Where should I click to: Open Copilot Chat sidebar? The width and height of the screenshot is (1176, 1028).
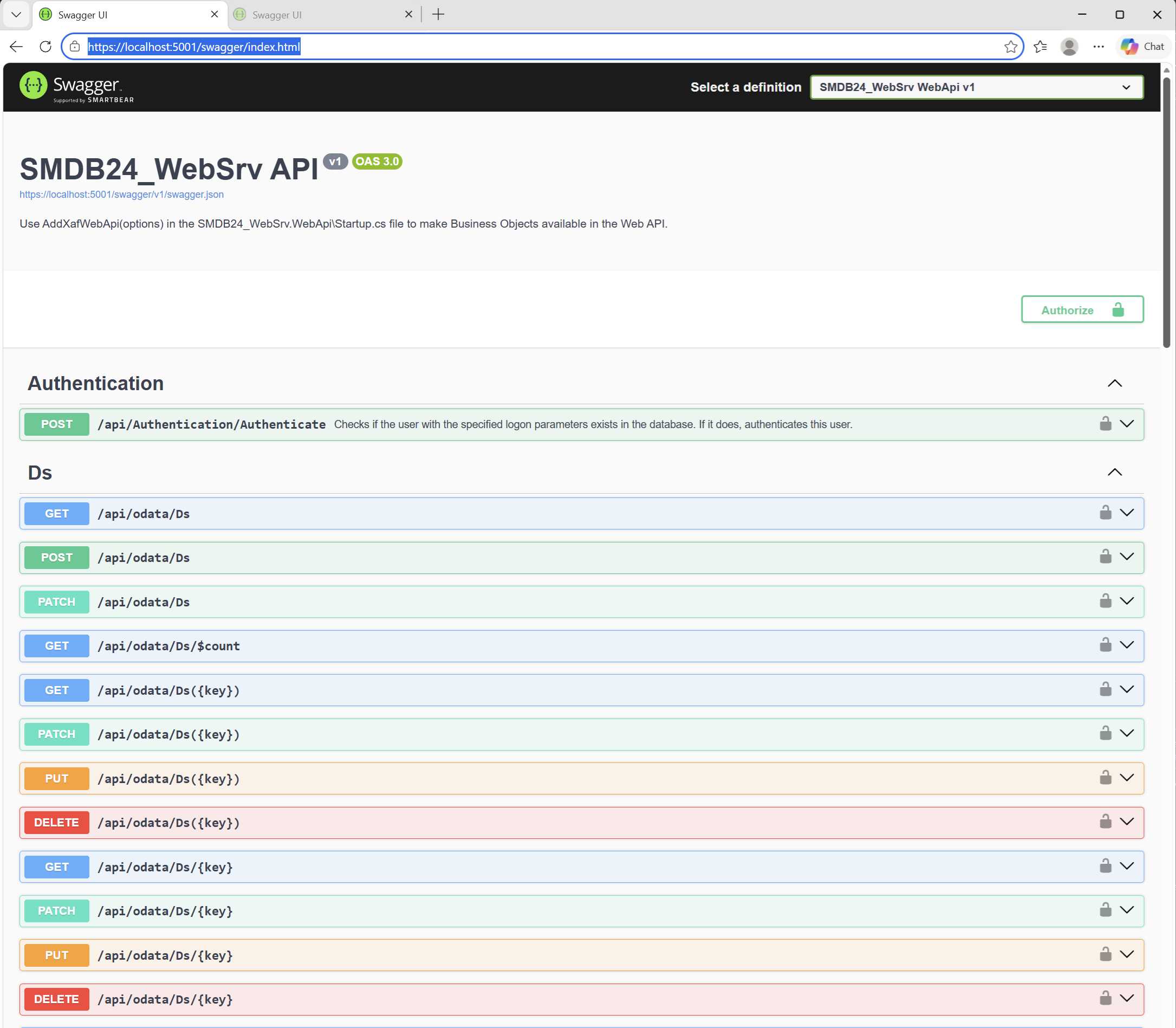point(1143,47)
